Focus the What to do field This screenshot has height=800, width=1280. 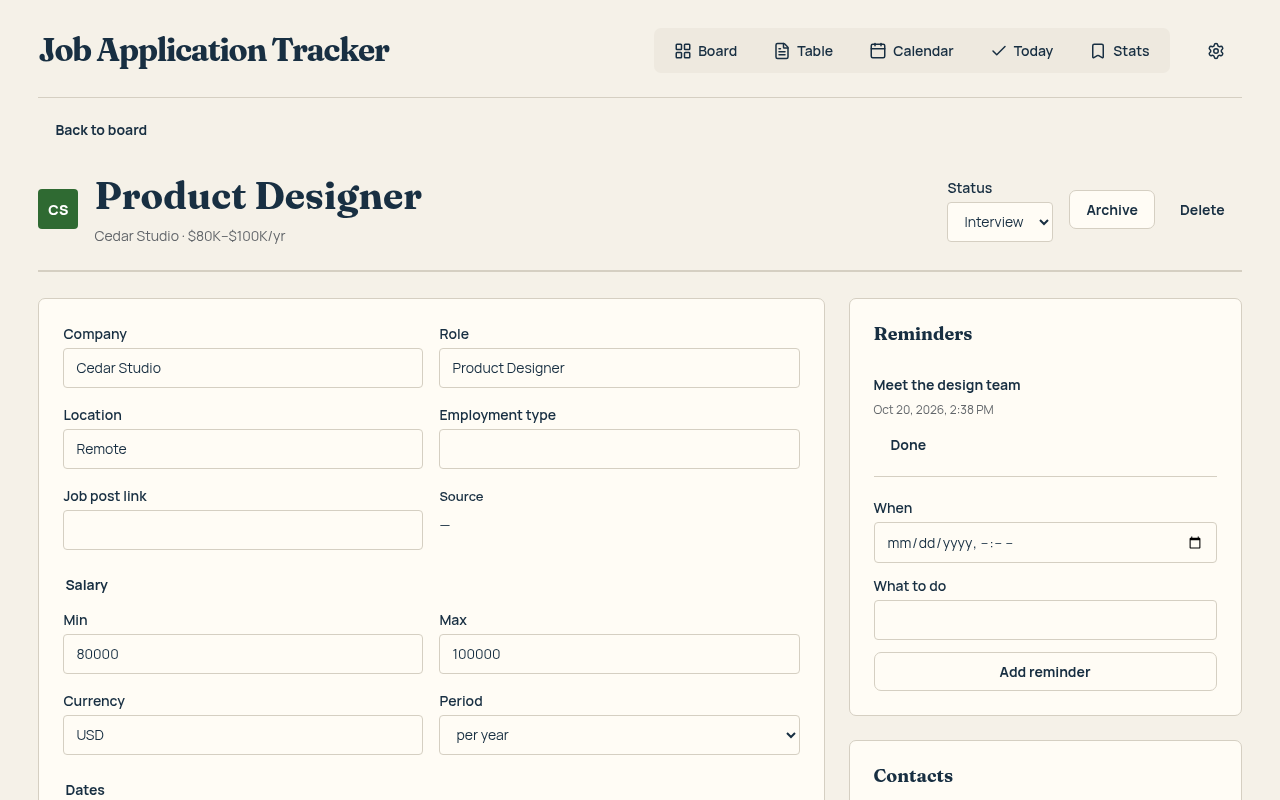(x=1045, y=620)
